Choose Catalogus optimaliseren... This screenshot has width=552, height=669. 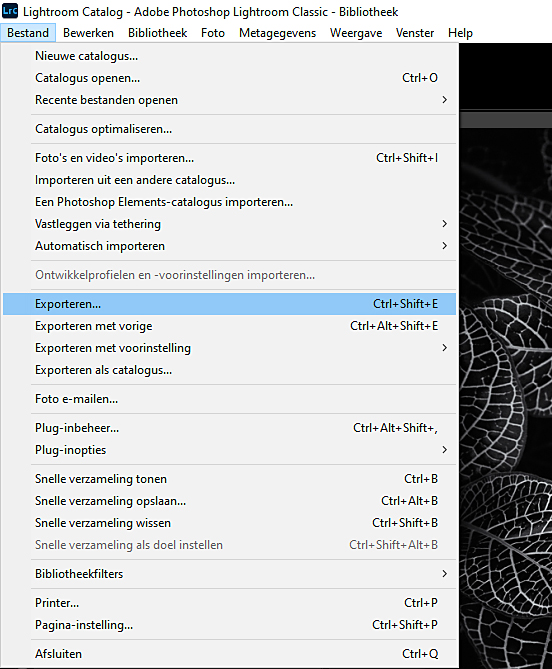230,129
